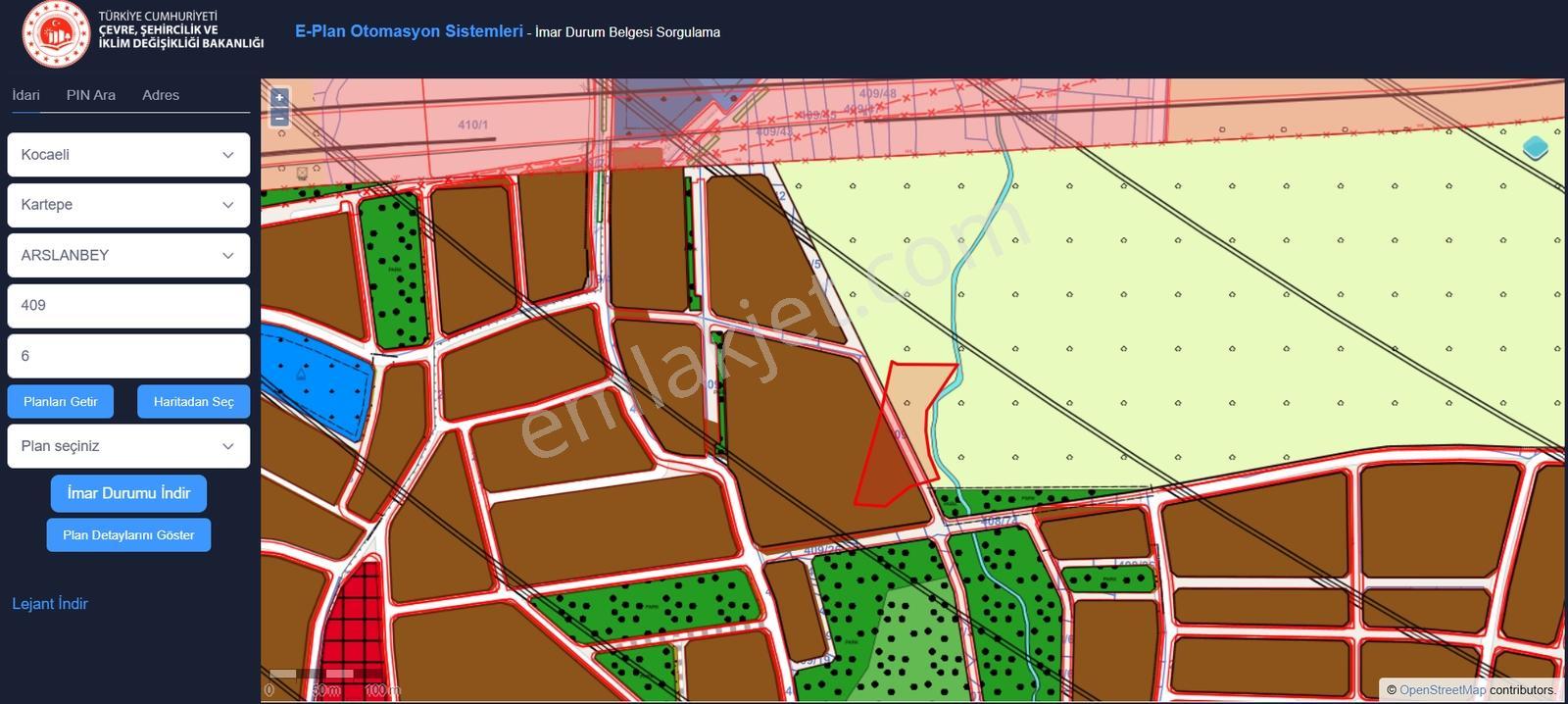Click E-Plan Otomasyon Sistemleri title
Viewport: 1568px width, 704px height.
[x=409, y=31]
